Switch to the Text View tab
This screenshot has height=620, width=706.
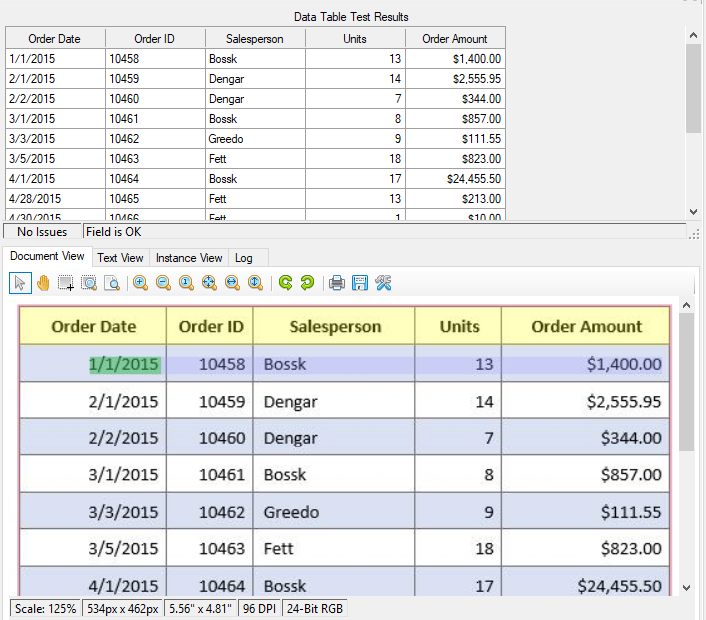(121, 258)
